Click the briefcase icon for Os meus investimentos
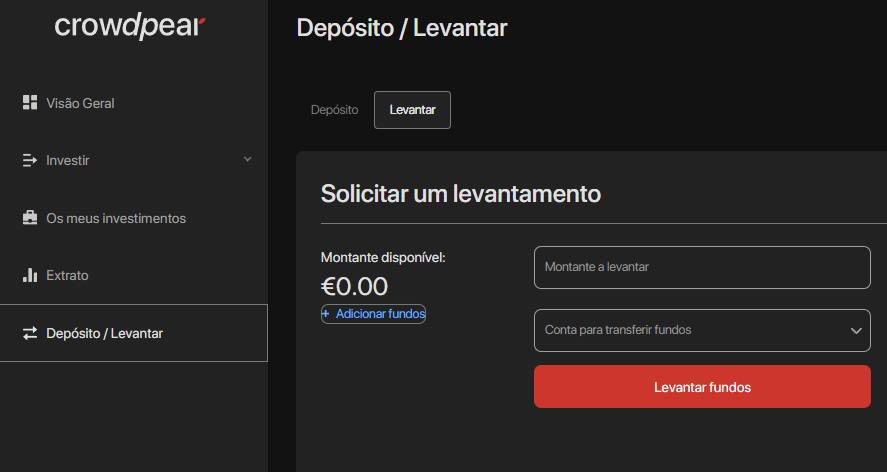 [30, 218]
